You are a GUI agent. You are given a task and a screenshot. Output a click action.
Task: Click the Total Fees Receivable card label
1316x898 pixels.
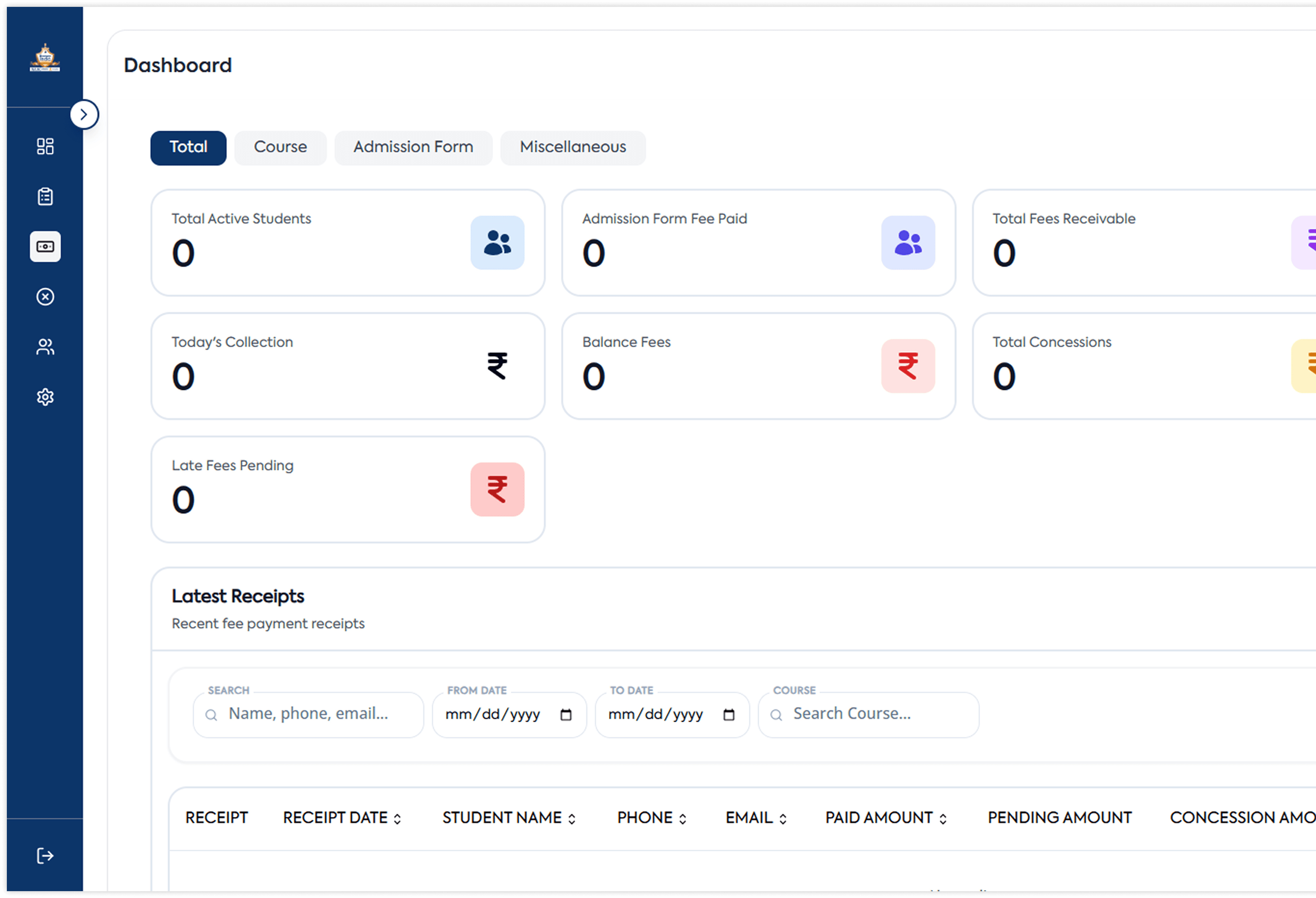click(x=1063, y=219)
